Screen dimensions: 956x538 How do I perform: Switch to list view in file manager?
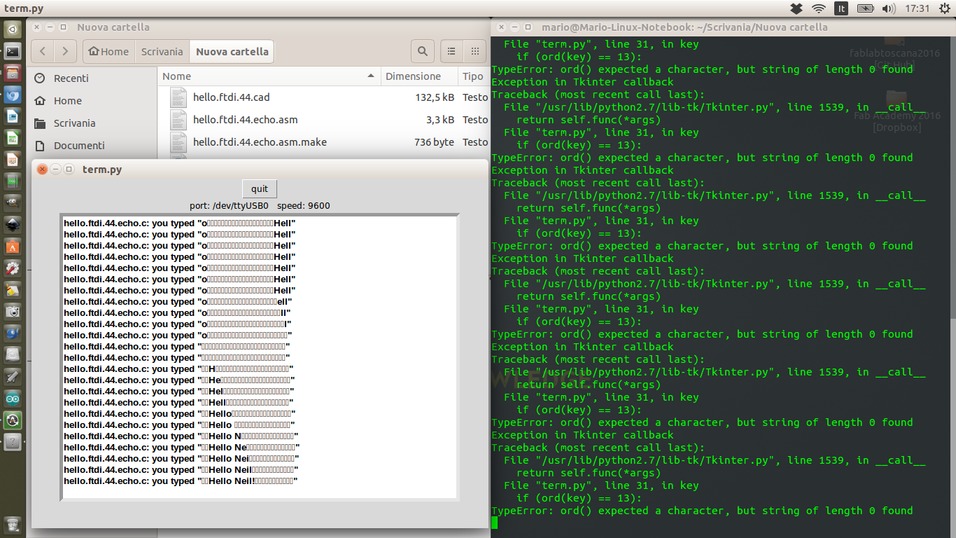point(451,51)
